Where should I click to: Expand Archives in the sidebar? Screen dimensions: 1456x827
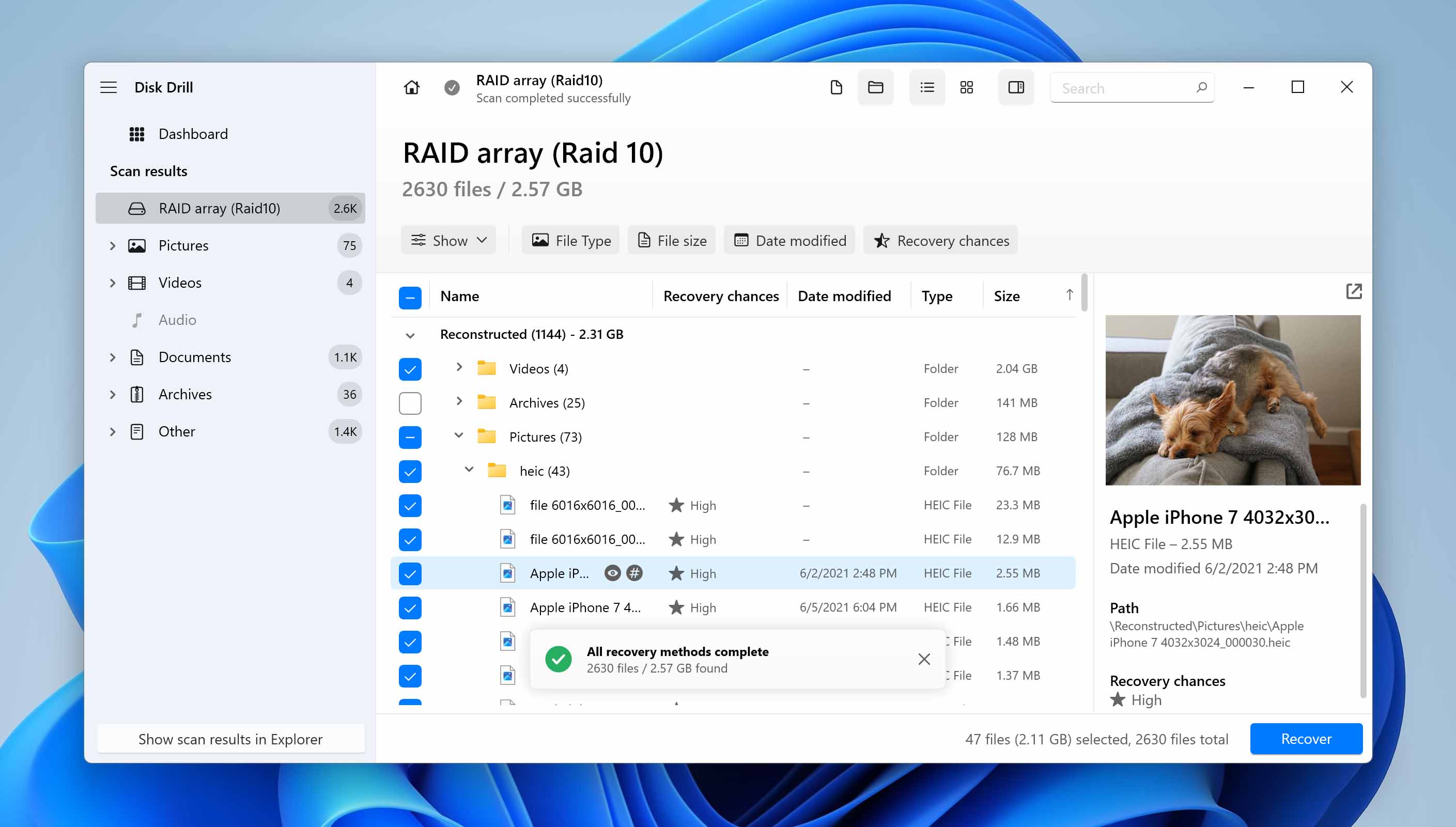113,394
